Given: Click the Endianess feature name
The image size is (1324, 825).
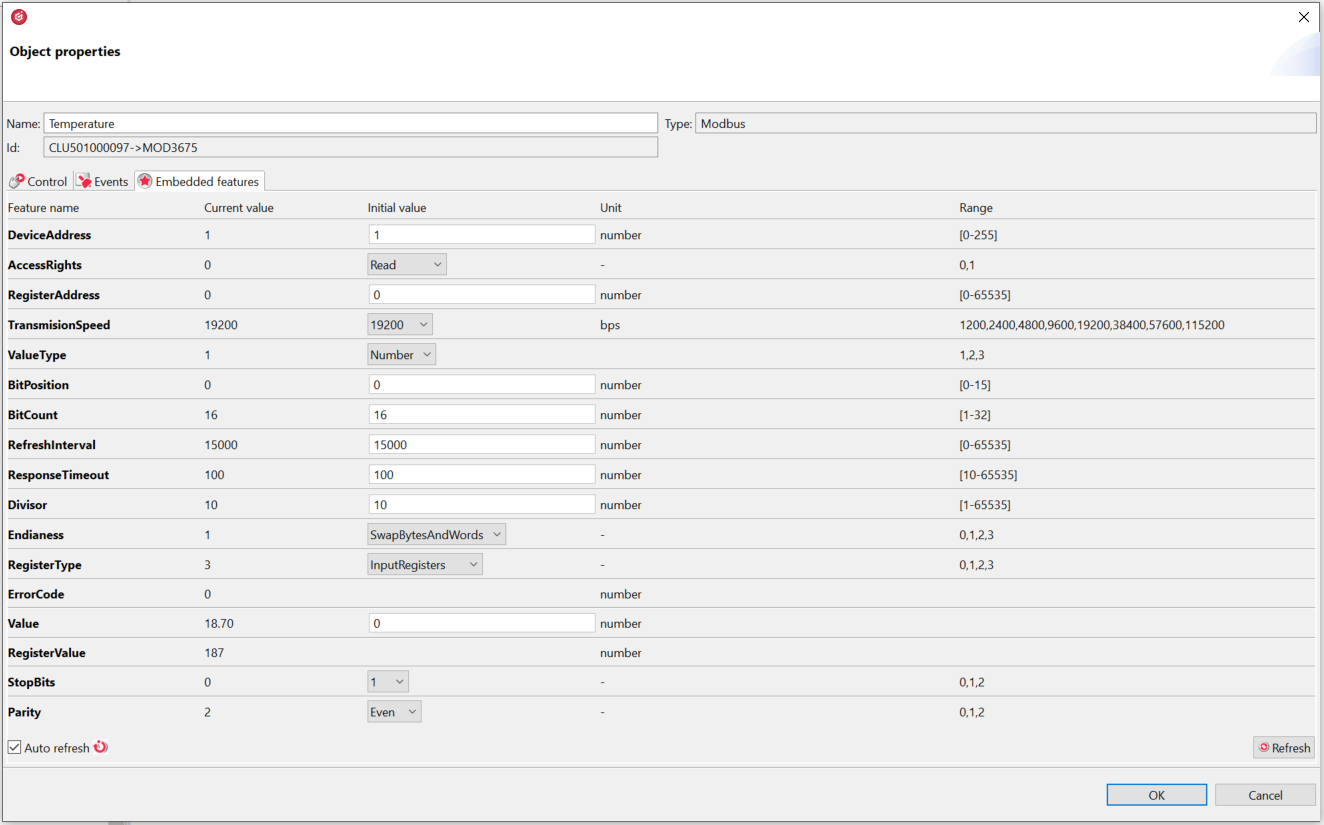Looking at the screenshot, I should coord(36,535).
